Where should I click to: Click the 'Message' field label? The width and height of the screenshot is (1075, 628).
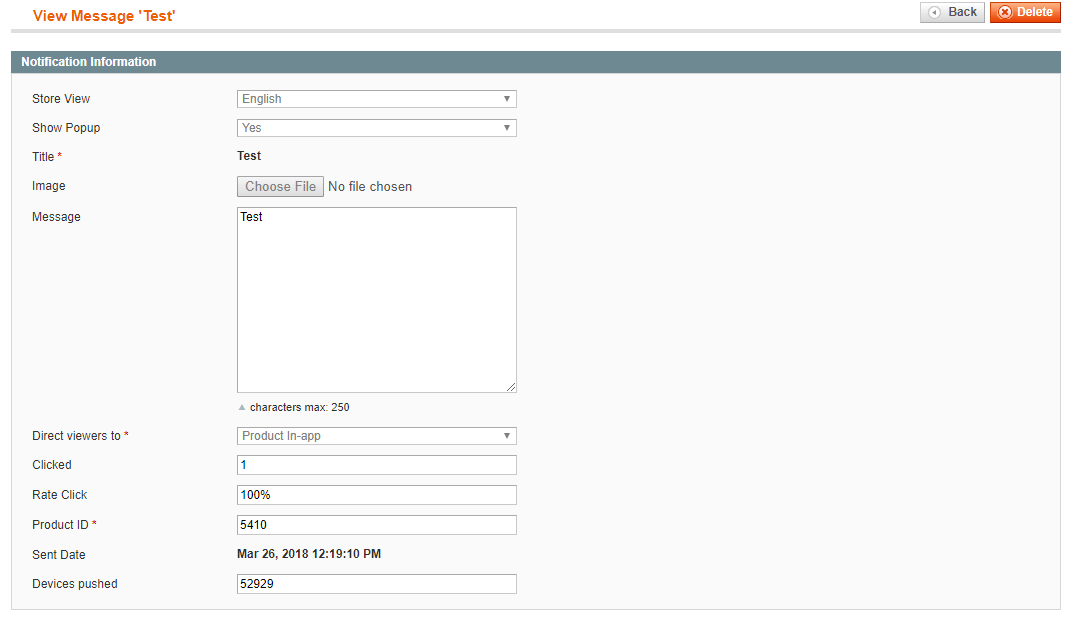tap(56, 217)
